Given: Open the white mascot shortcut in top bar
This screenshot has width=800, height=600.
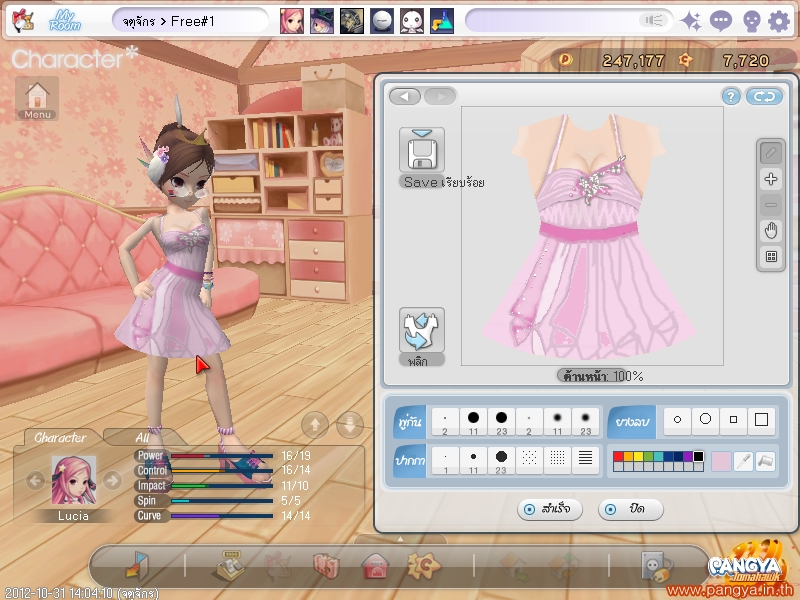Looking at the screenshot, I should (411, 21).
